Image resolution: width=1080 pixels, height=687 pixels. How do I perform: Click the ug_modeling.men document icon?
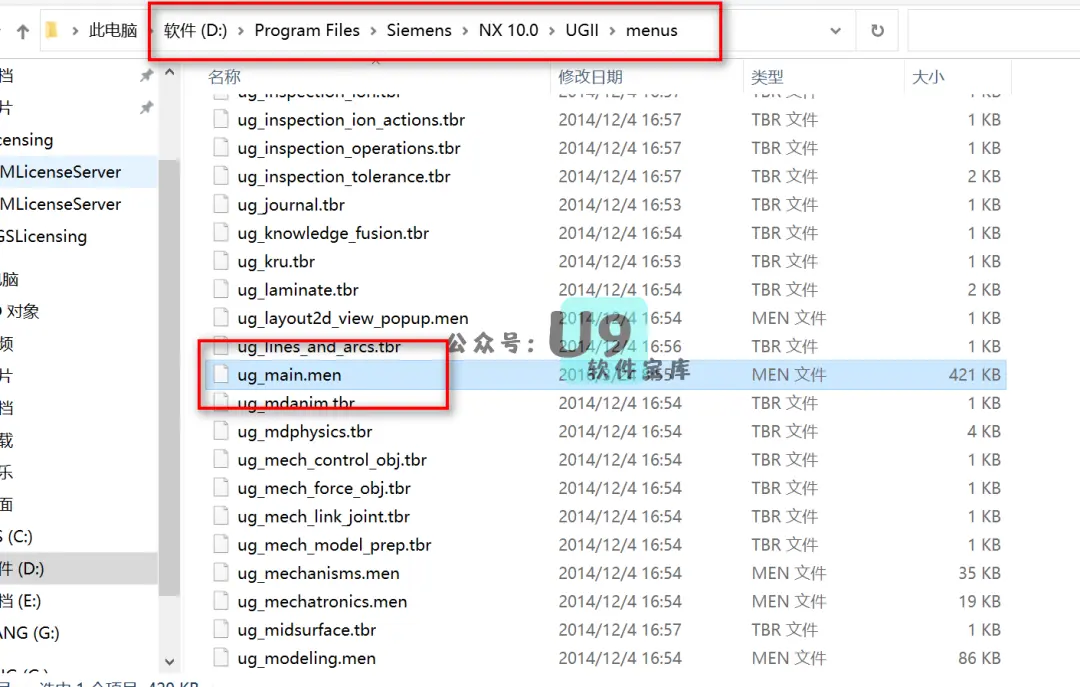(x=221, y=658)
